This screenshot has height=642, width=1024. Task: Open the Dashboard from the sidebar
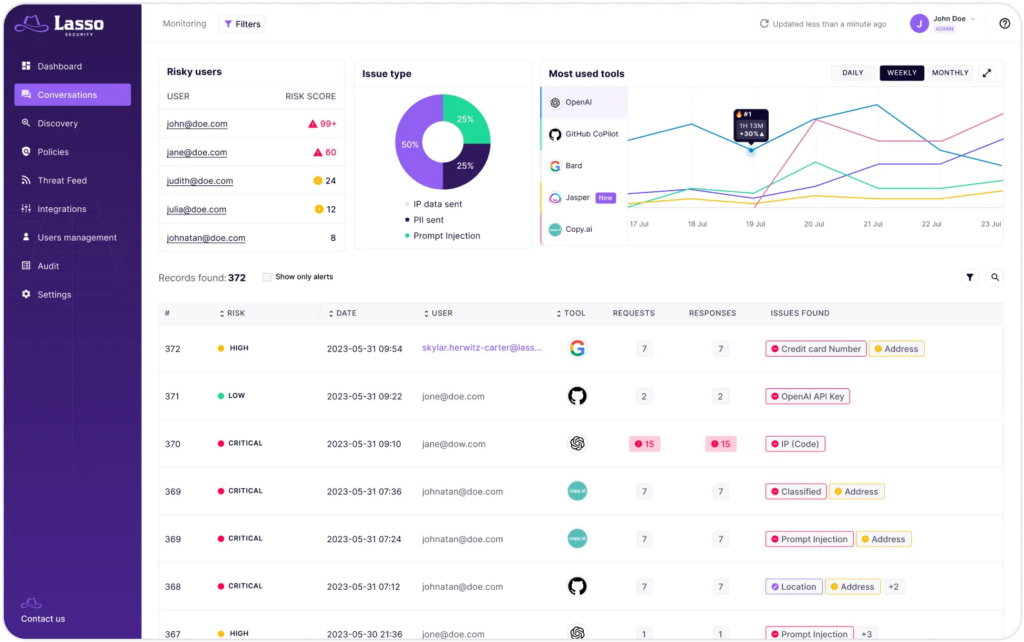coord(60,66)
